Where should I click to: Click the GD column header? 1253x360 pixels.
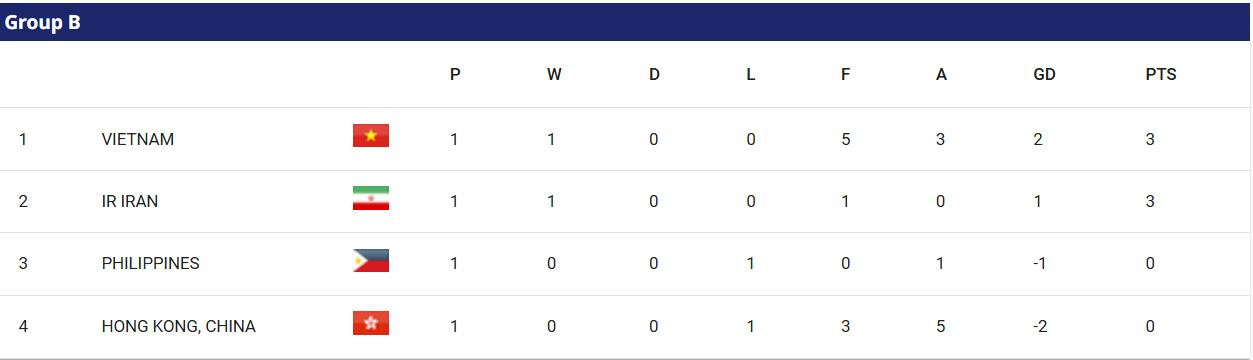pyautogui.click(x=1044, y=74)
